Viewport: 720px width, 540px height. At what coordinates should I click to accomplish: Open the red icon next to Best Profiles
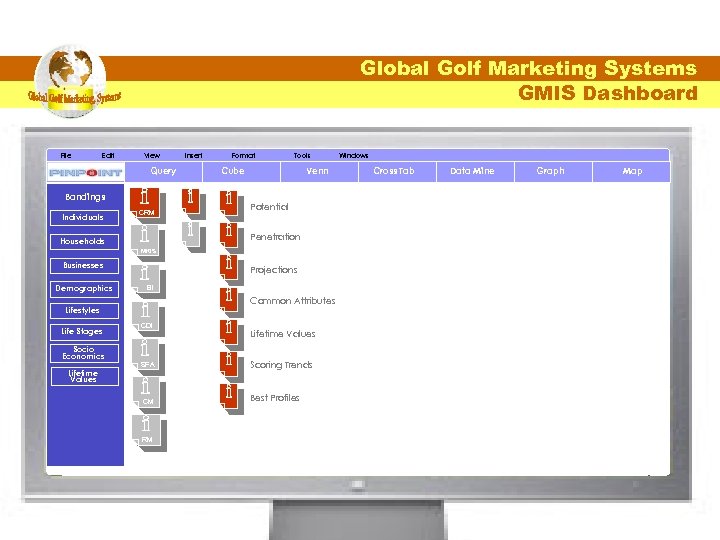point(231,398)
